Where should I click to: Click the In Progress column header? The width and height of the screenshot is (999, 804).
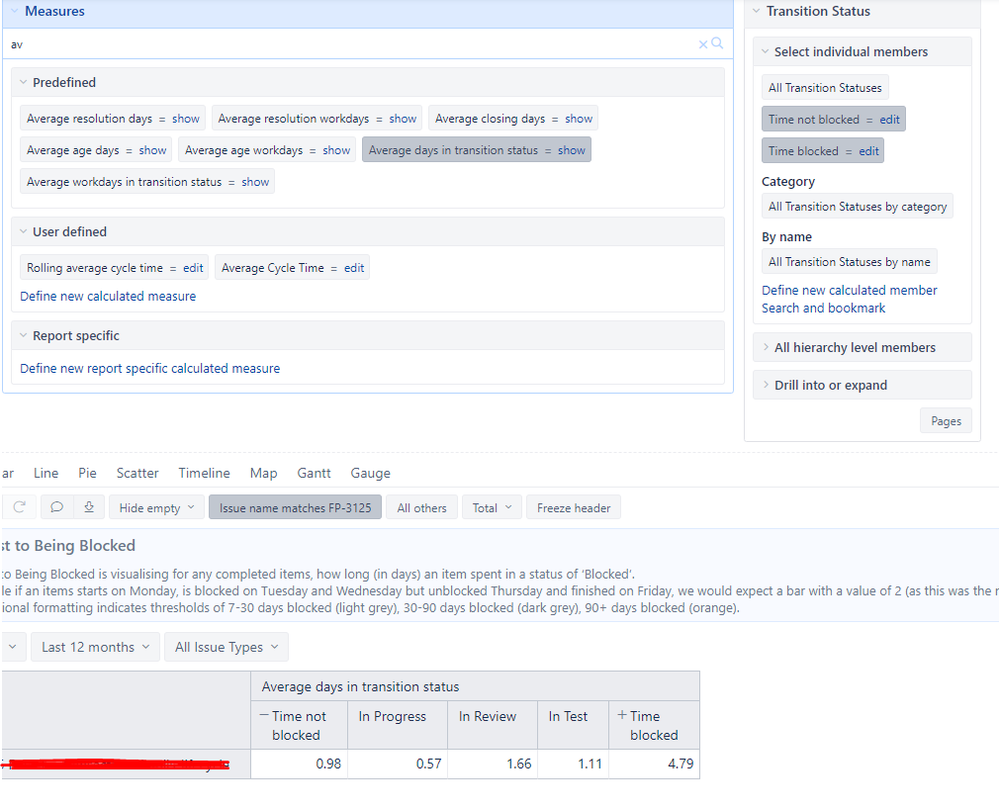pyautogui.click(x=398, y=725)
